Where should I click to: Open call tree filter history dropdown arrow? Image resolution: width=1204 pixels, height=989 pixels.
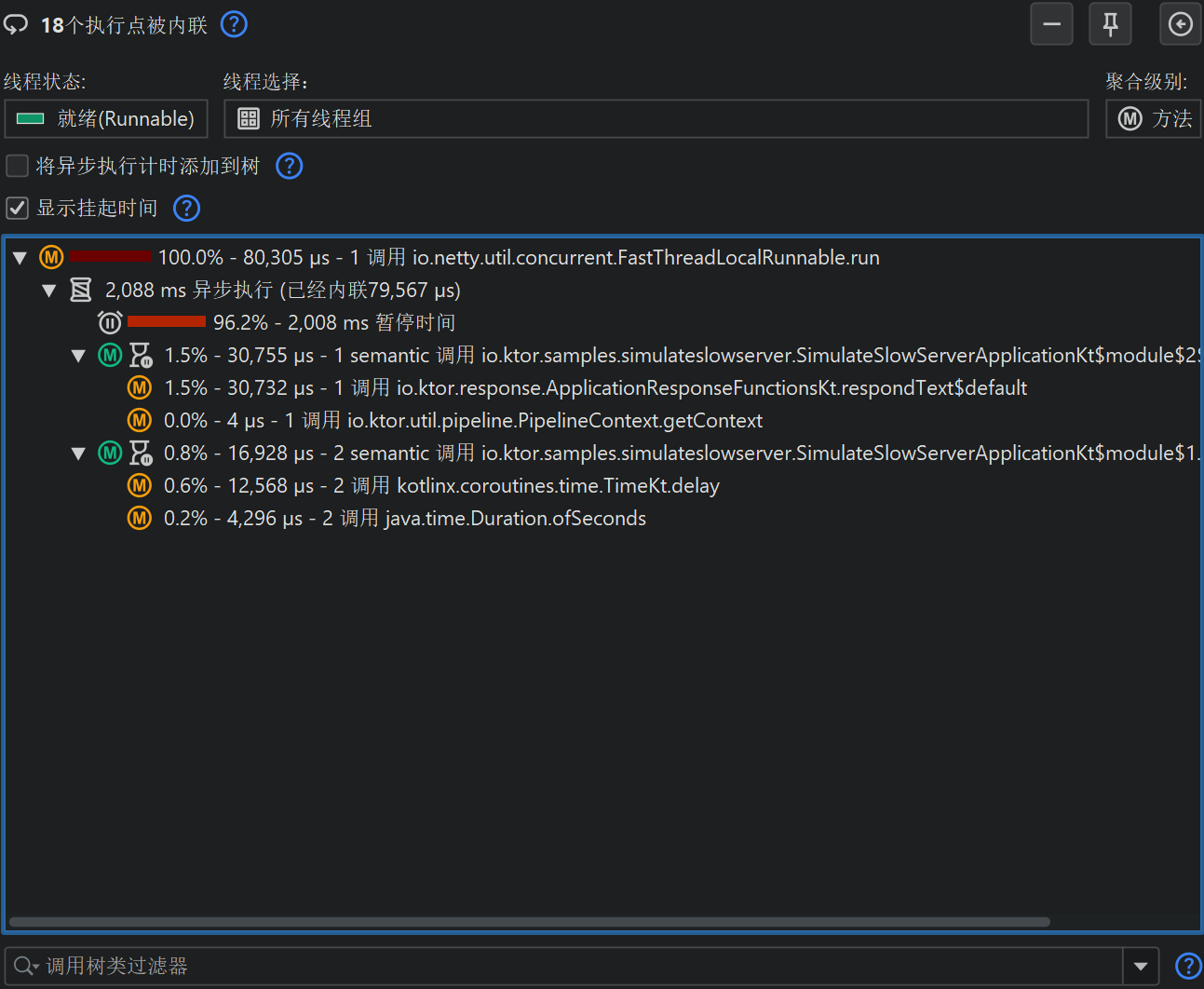(1141, 967)
